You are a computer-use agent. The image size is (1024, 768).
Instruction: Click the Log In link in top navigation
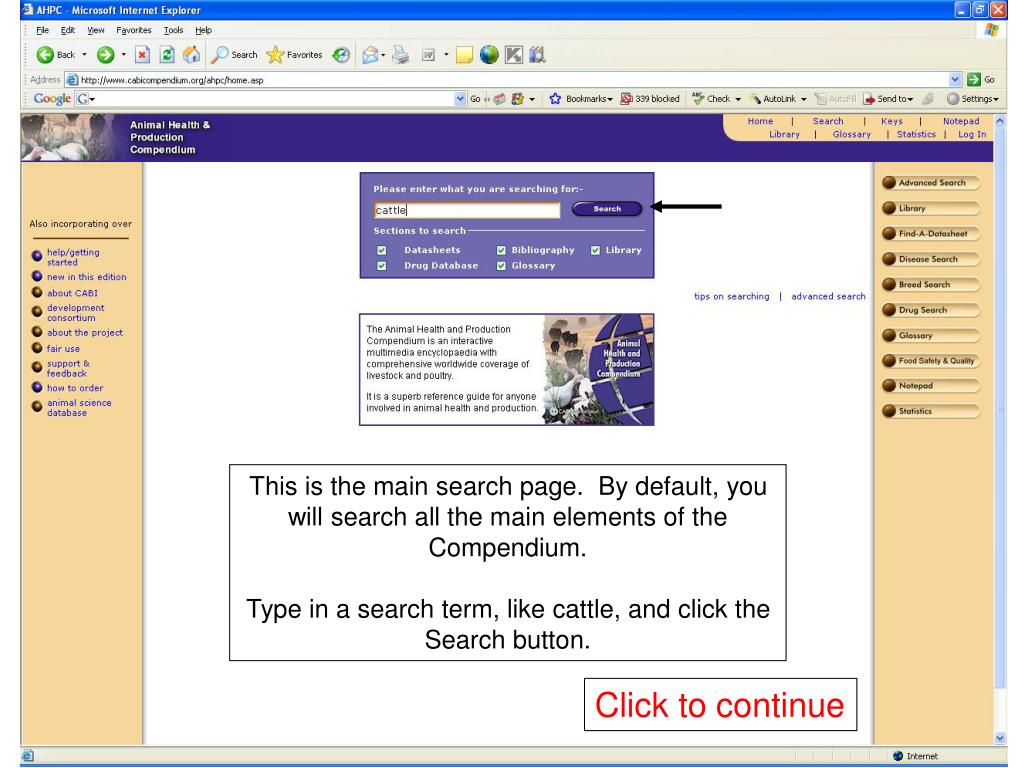point(972,135)
